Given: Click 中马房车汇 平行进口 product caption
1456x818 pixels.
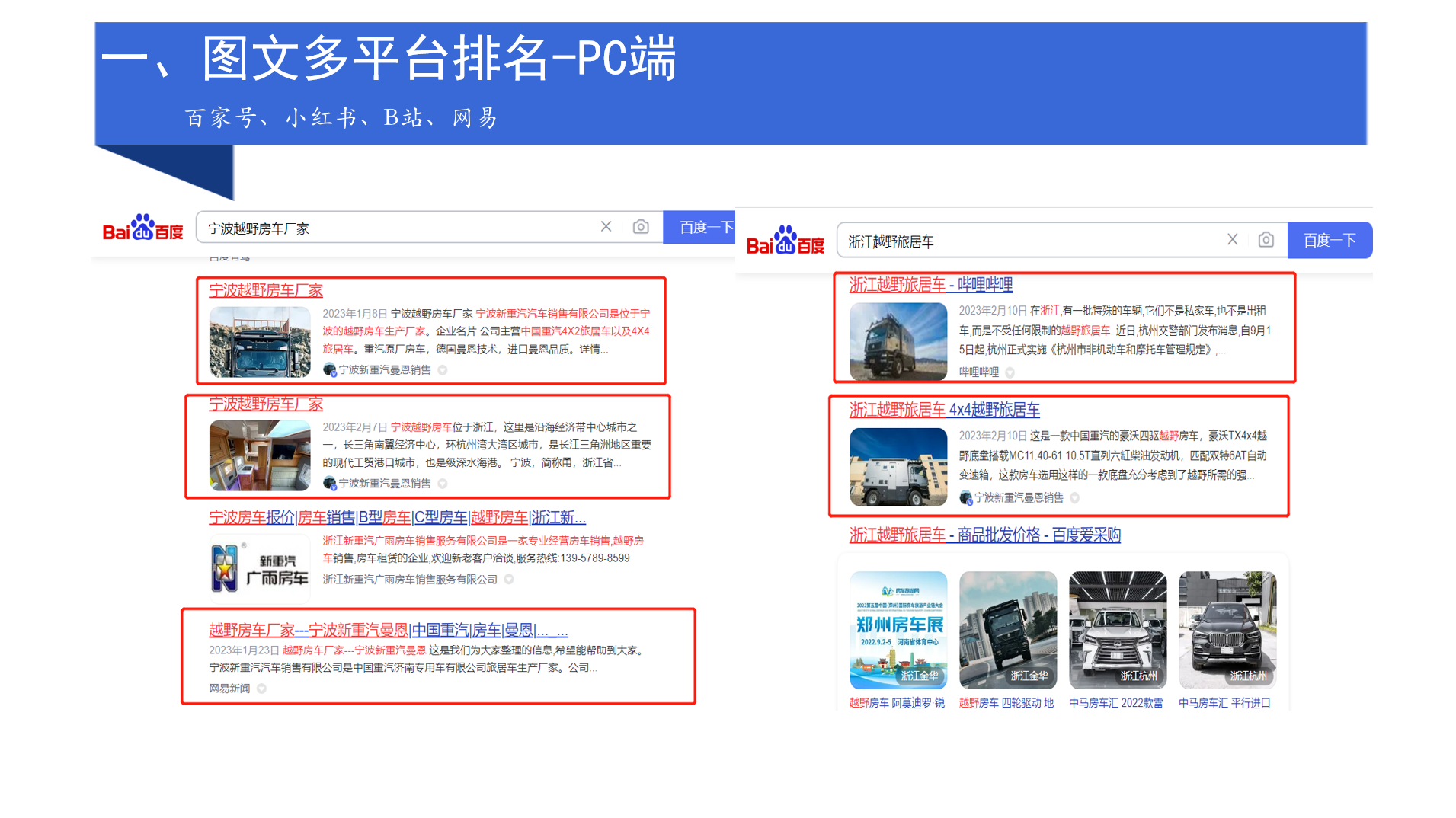Looking at the screenshot, I should click(x=1224, y=703).
